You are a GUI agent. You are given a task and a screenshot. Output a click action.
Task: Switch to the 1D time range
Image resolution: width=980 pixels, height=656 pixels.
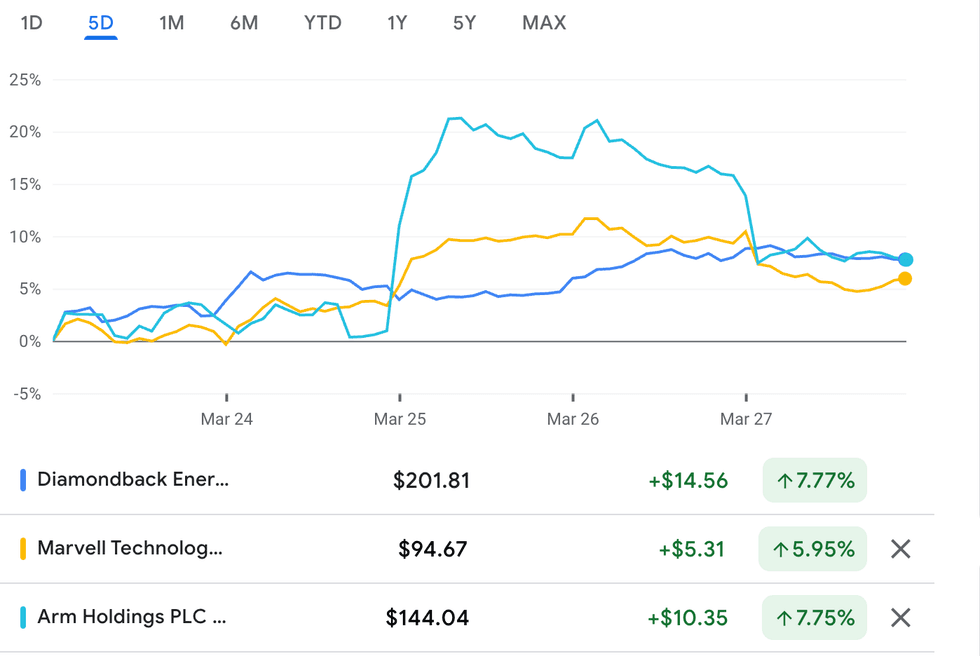tap(30, 22)
